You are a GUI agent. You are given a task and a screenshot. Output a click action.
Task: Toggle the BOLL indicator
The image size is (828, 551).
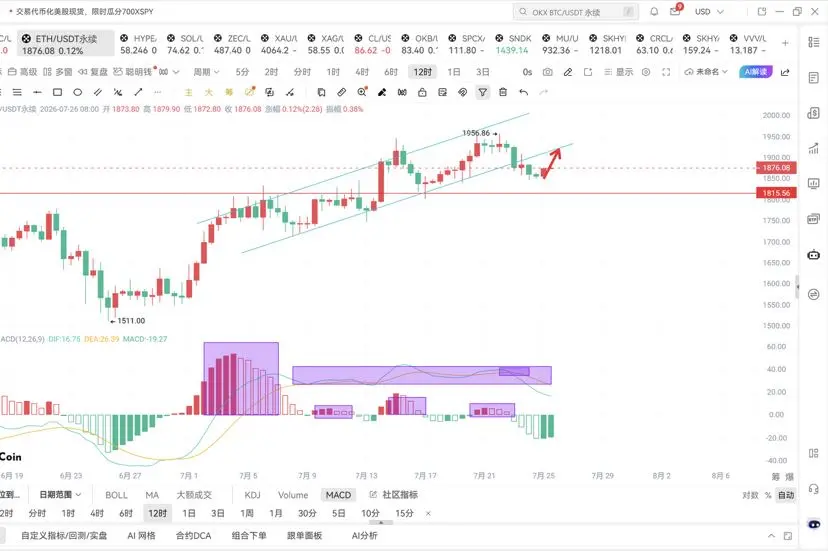[116, 495]
